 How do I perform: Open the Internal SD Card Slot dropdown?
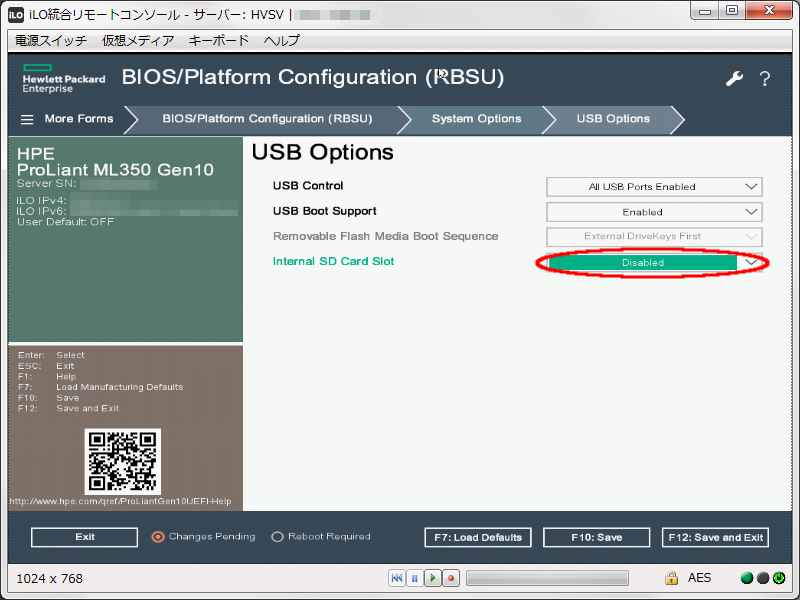[x=654, y=262]
